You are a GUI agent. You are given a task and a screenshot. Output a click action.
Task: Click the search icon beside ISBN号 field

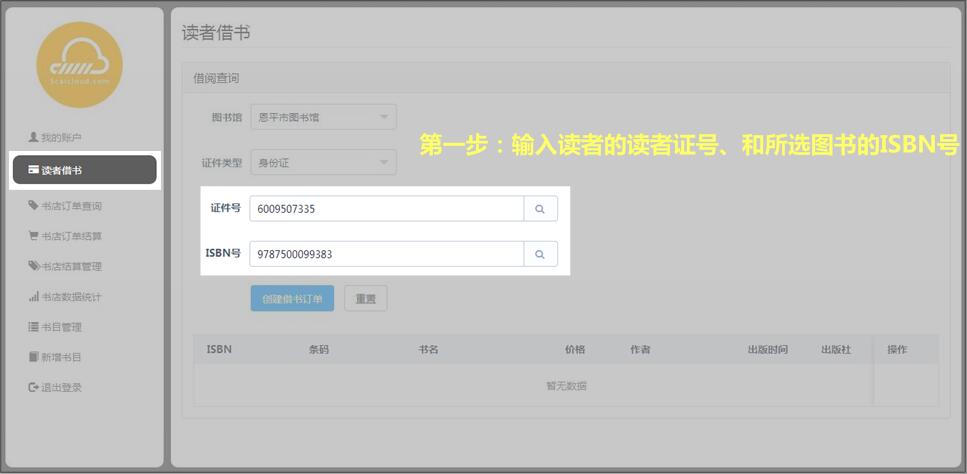[540, 255]
